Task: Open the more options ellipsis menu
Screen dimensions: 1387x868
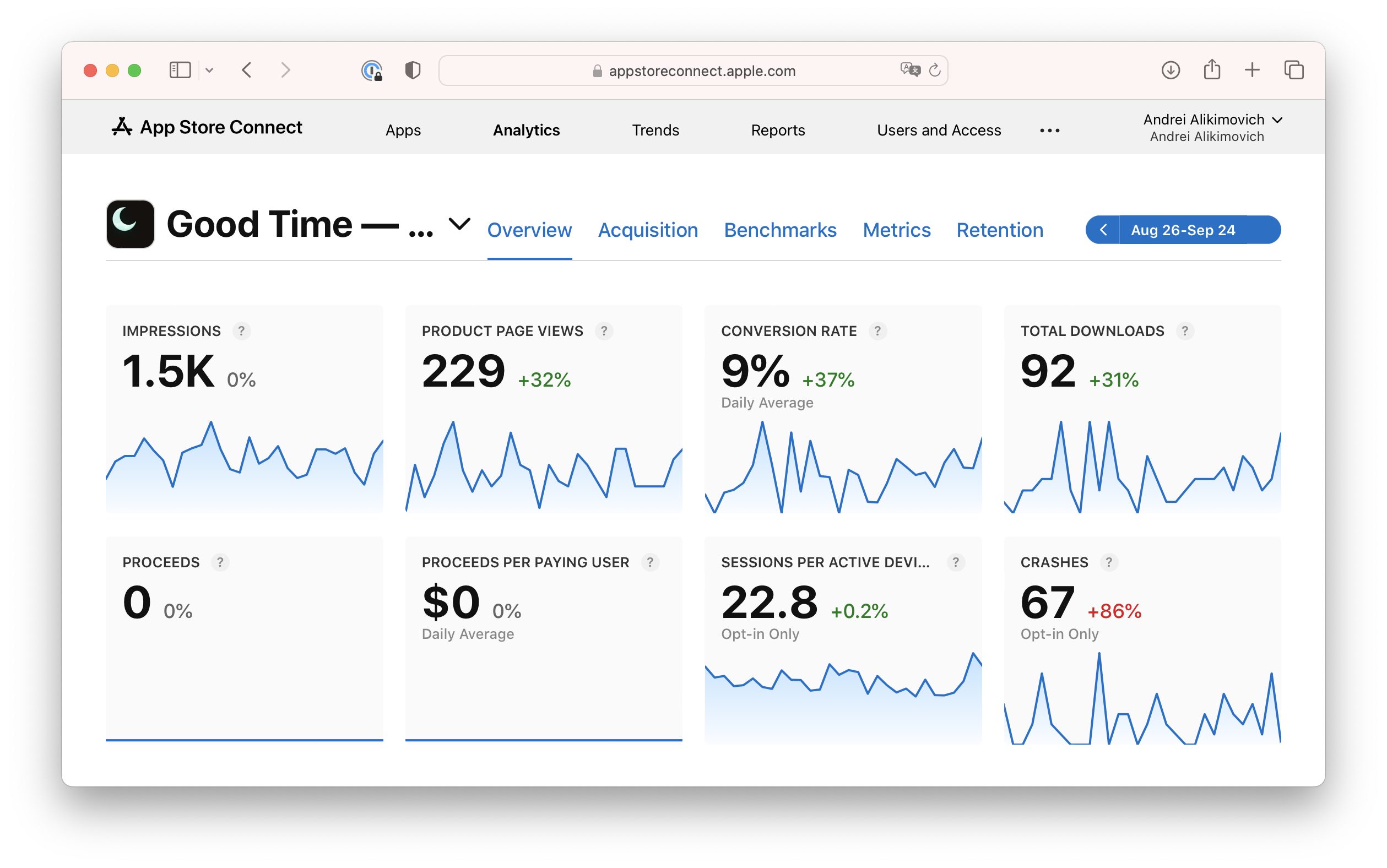Action: (x=1049, y=131)
